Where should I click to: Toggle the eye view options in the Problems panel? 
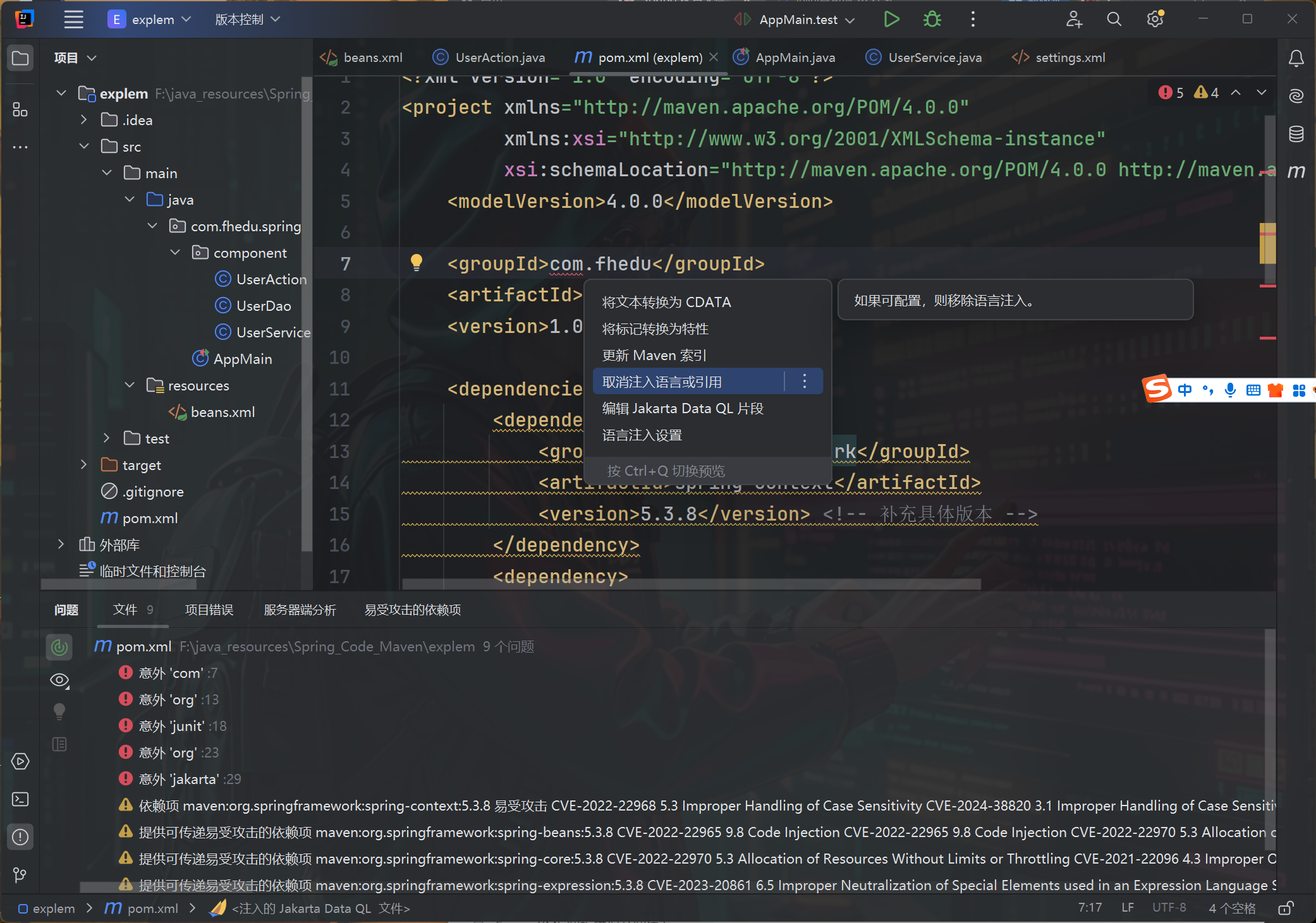[59, 680]
